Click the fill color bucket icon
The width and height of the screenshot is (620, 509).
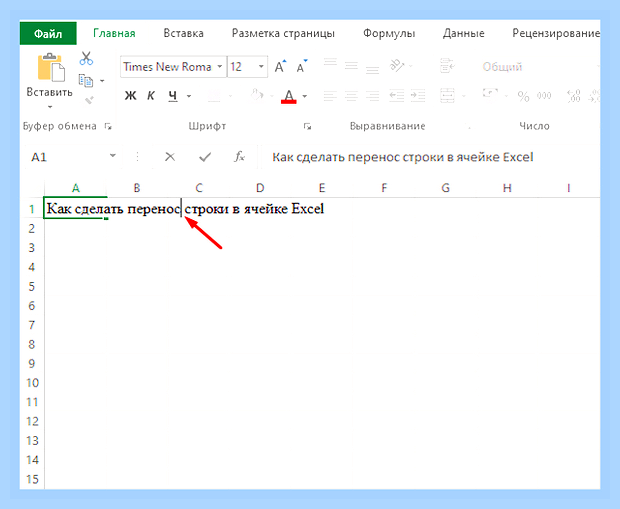pyautogui.click(x=257, y=95)
